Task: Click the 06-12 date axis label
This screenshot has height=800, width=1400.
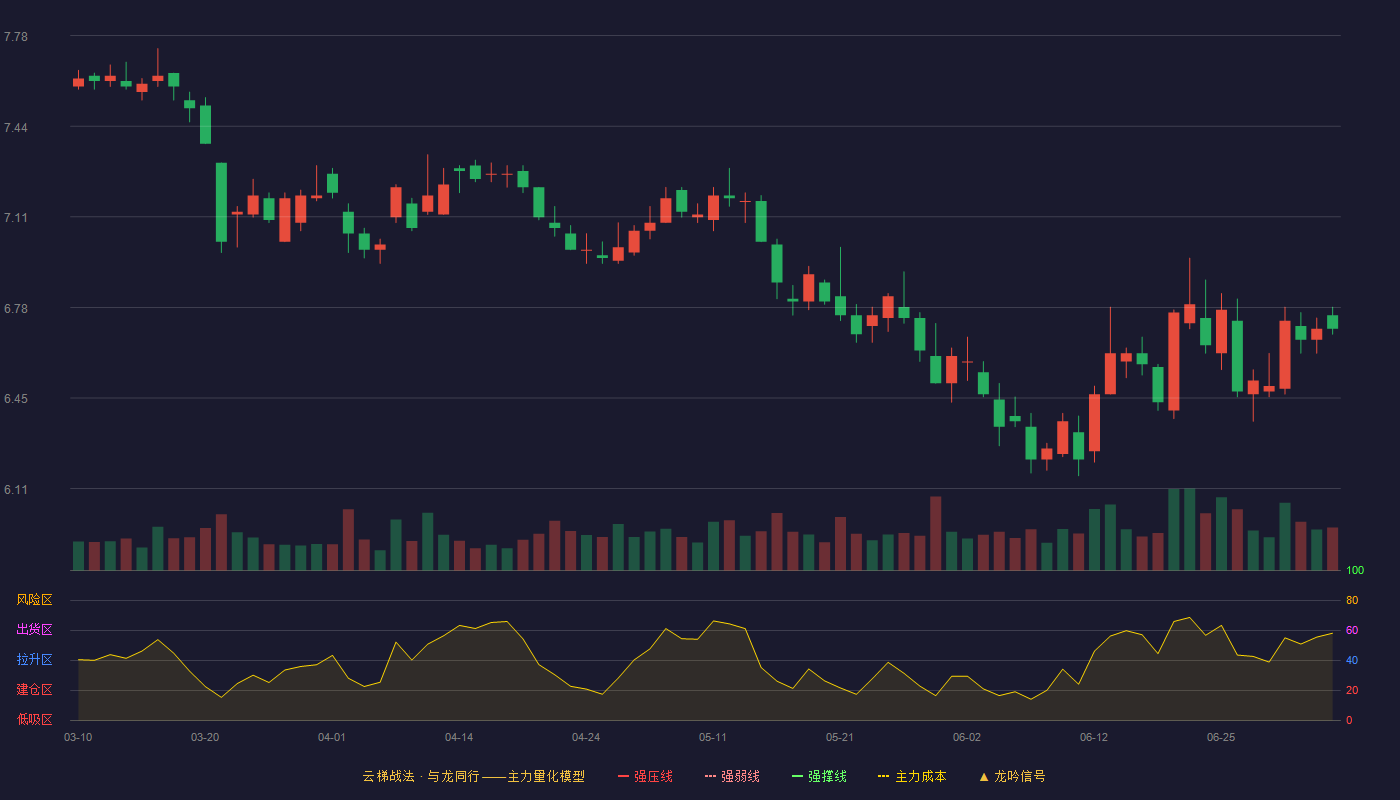Action: point(1094,737)
